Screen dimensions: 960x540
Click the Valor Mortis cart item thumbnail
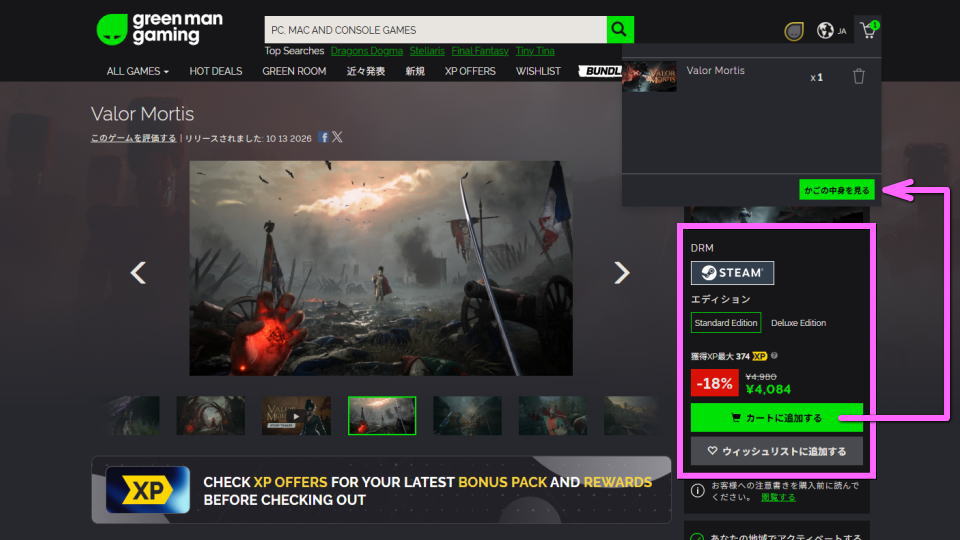coord(649,76)
